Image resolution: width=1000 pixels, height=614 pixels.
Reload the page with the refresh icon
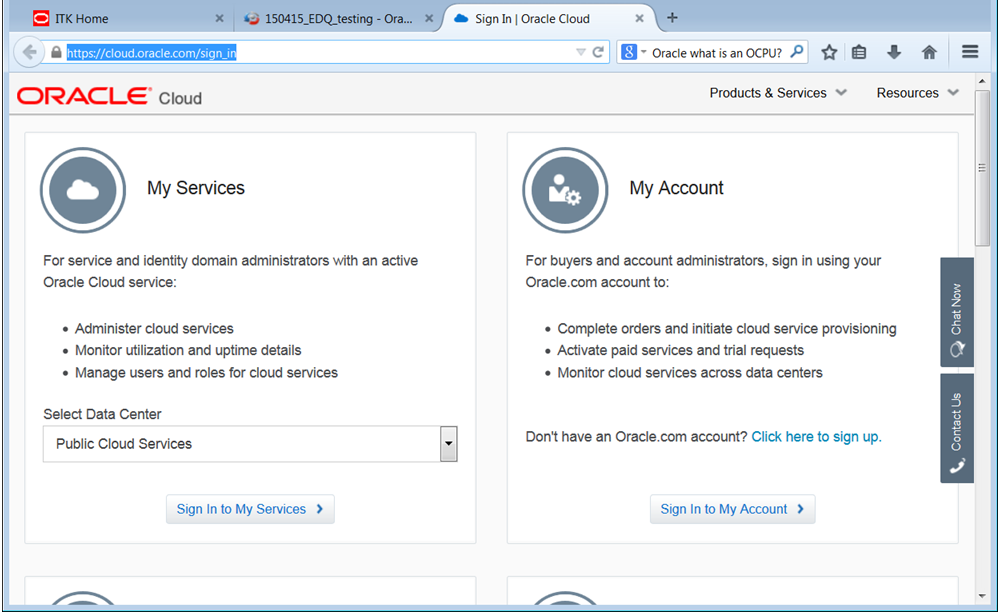[x=598, y=52]
